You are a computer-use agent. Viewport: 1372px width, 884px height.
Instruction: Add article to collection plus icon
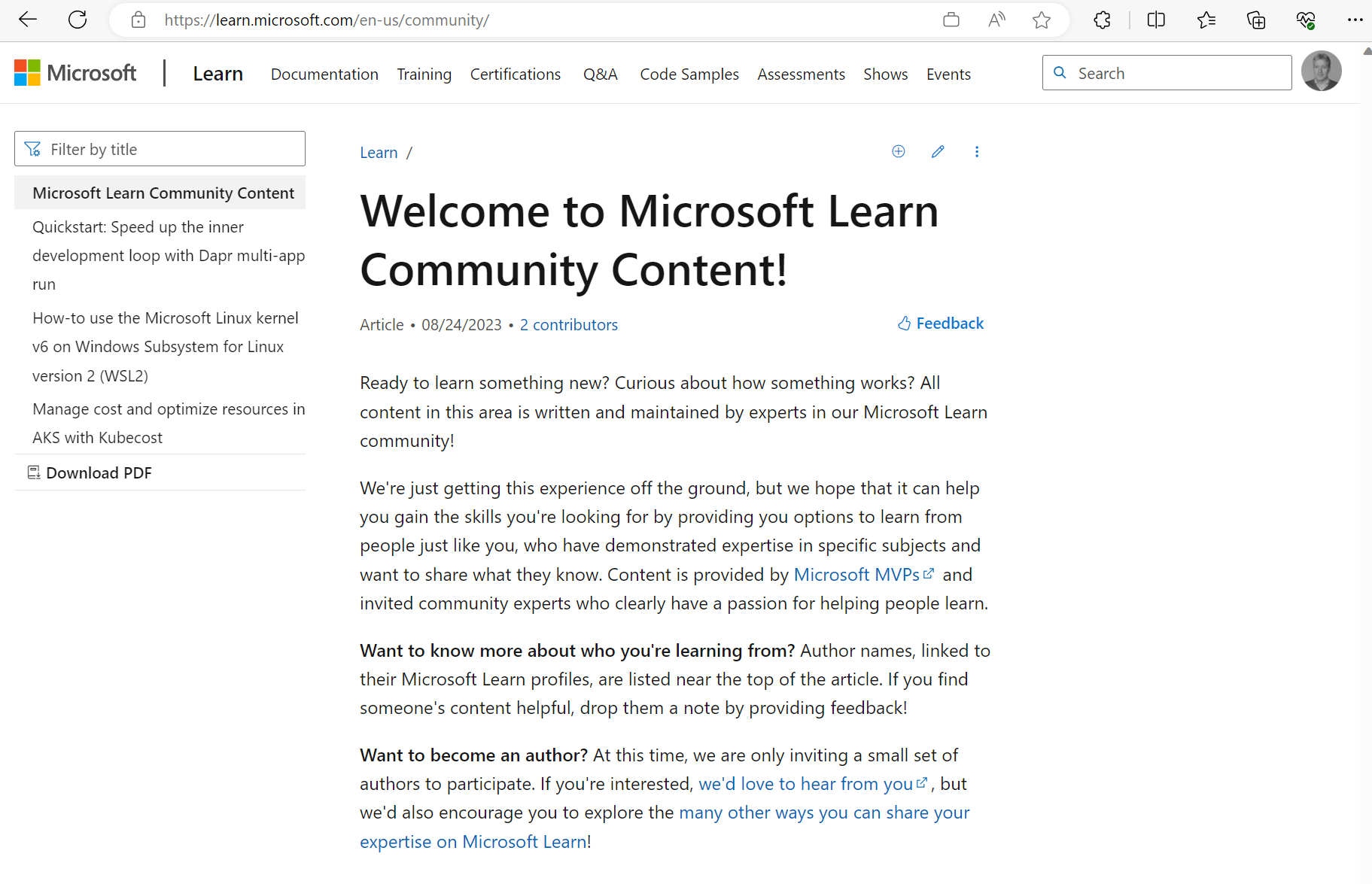click(x=899, y=151)
